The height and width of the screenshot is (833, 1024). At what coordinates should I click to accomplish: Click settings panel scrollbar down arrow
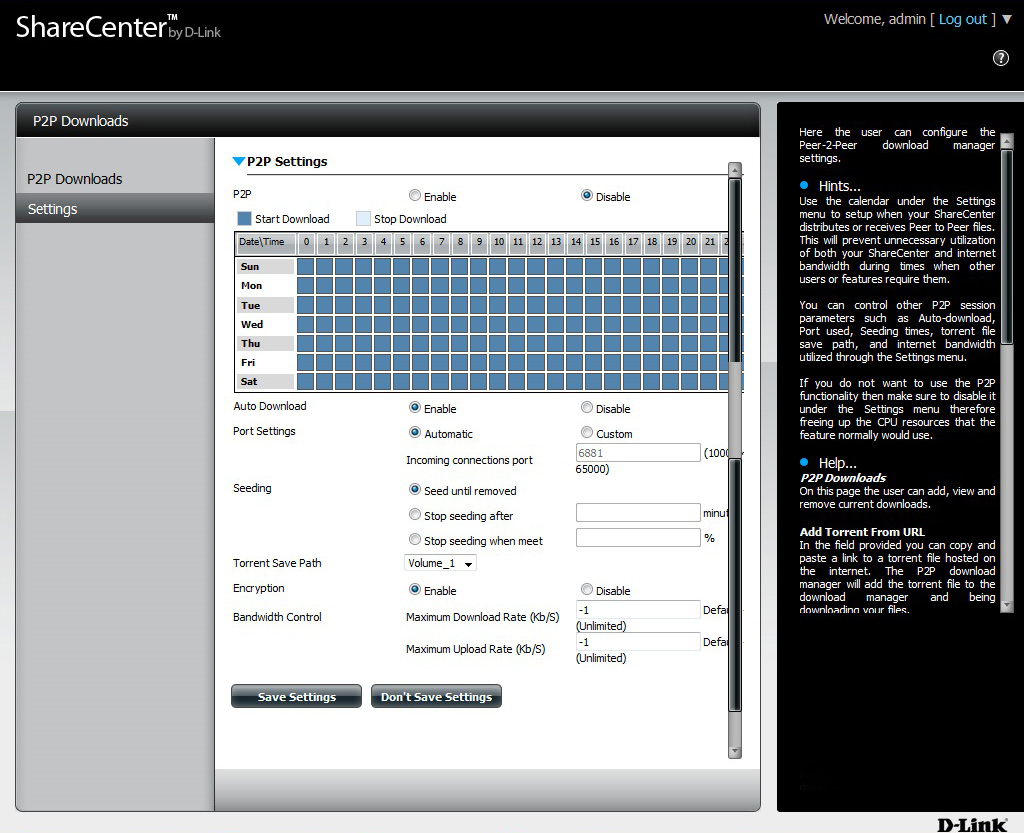735,751
